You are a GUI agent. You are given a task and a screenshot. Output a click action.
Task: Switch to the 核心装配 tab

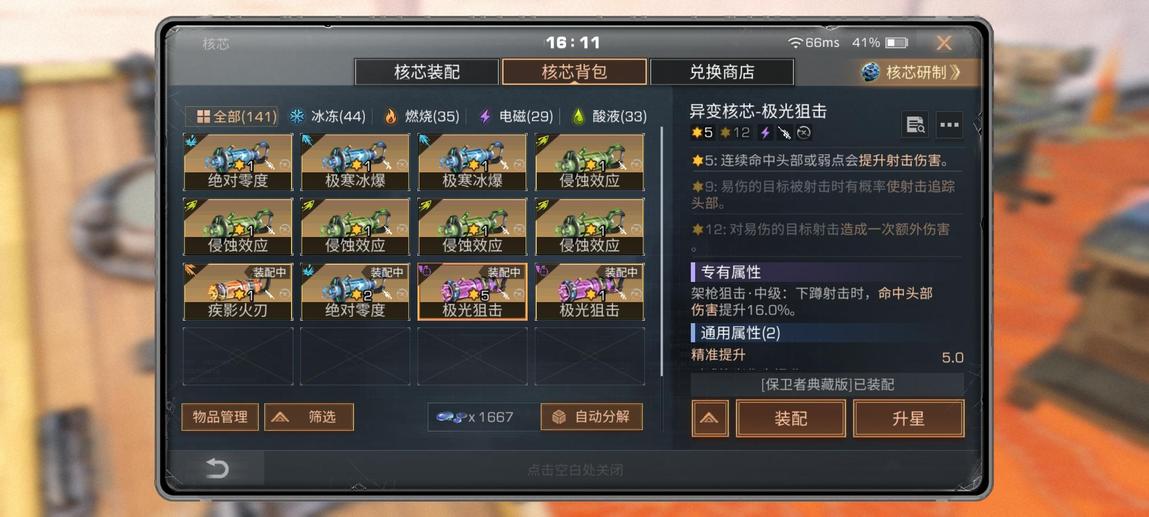pyautogui.click(x=427, y=72)
